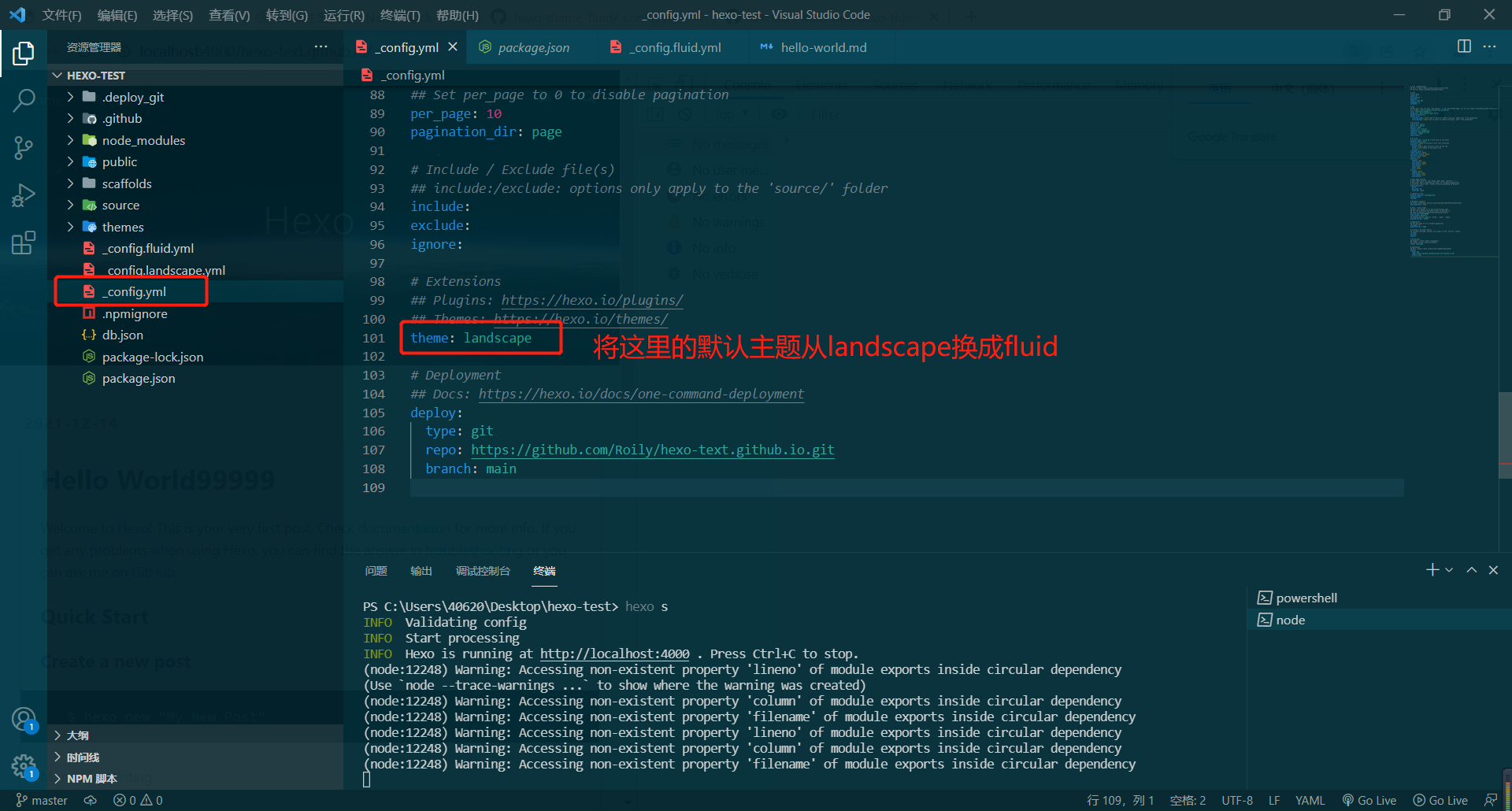Open the 终端(T) menu
The width and height of the screenshot is (1512, 811).
tap(400, 15)
